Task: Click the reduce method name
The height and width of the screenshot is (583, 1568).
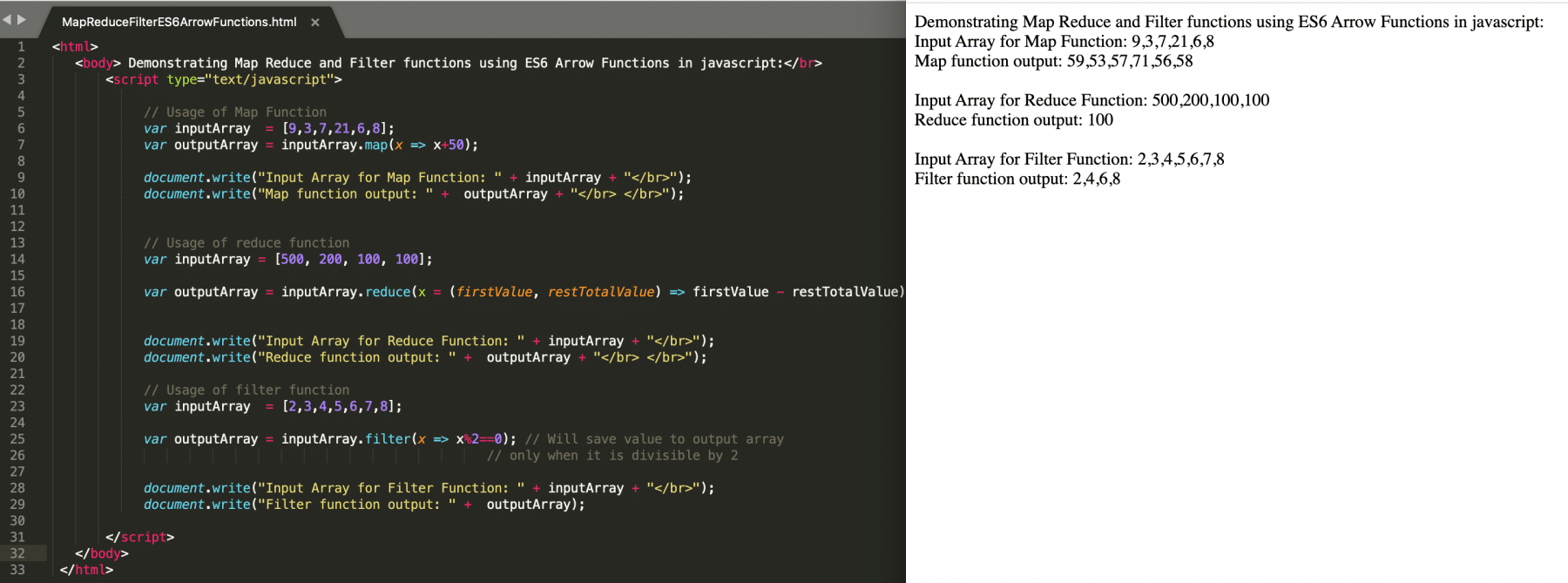Action: (388, 292)
